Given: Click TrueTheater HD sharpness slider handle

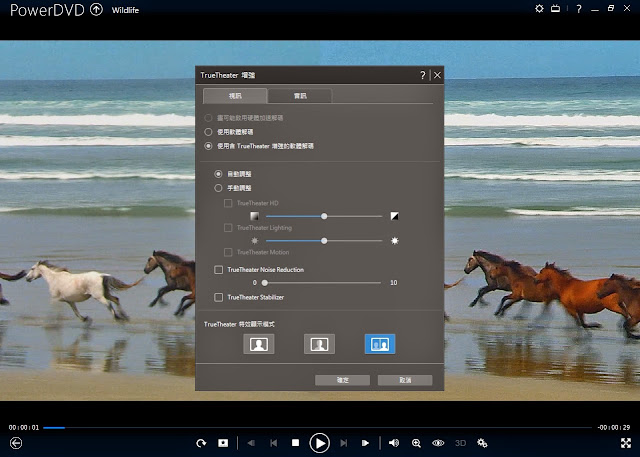Looking at the screenshot, I should [324, 216].
